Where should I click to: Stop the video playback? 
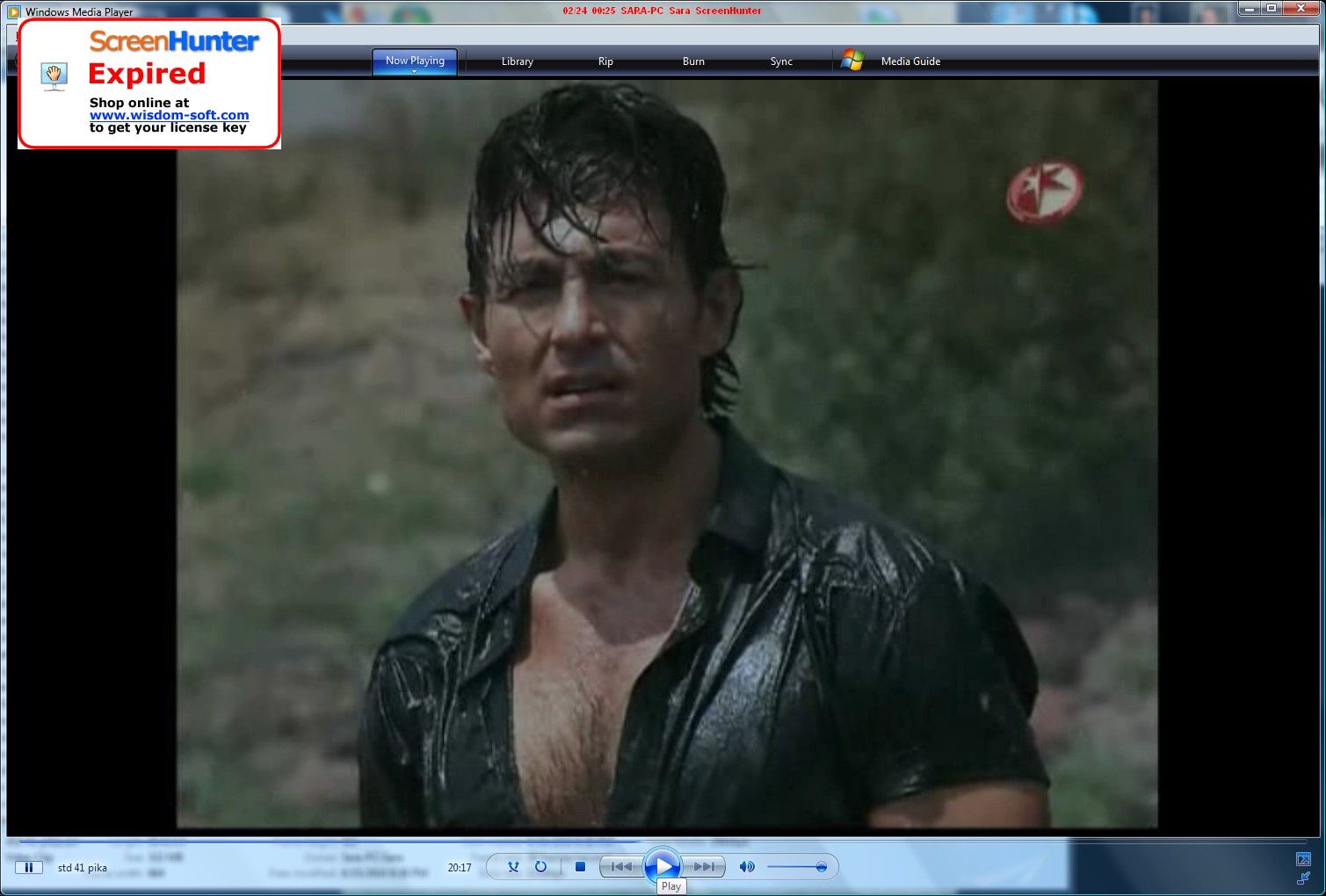pyautogui.click(x=580, y=867)
